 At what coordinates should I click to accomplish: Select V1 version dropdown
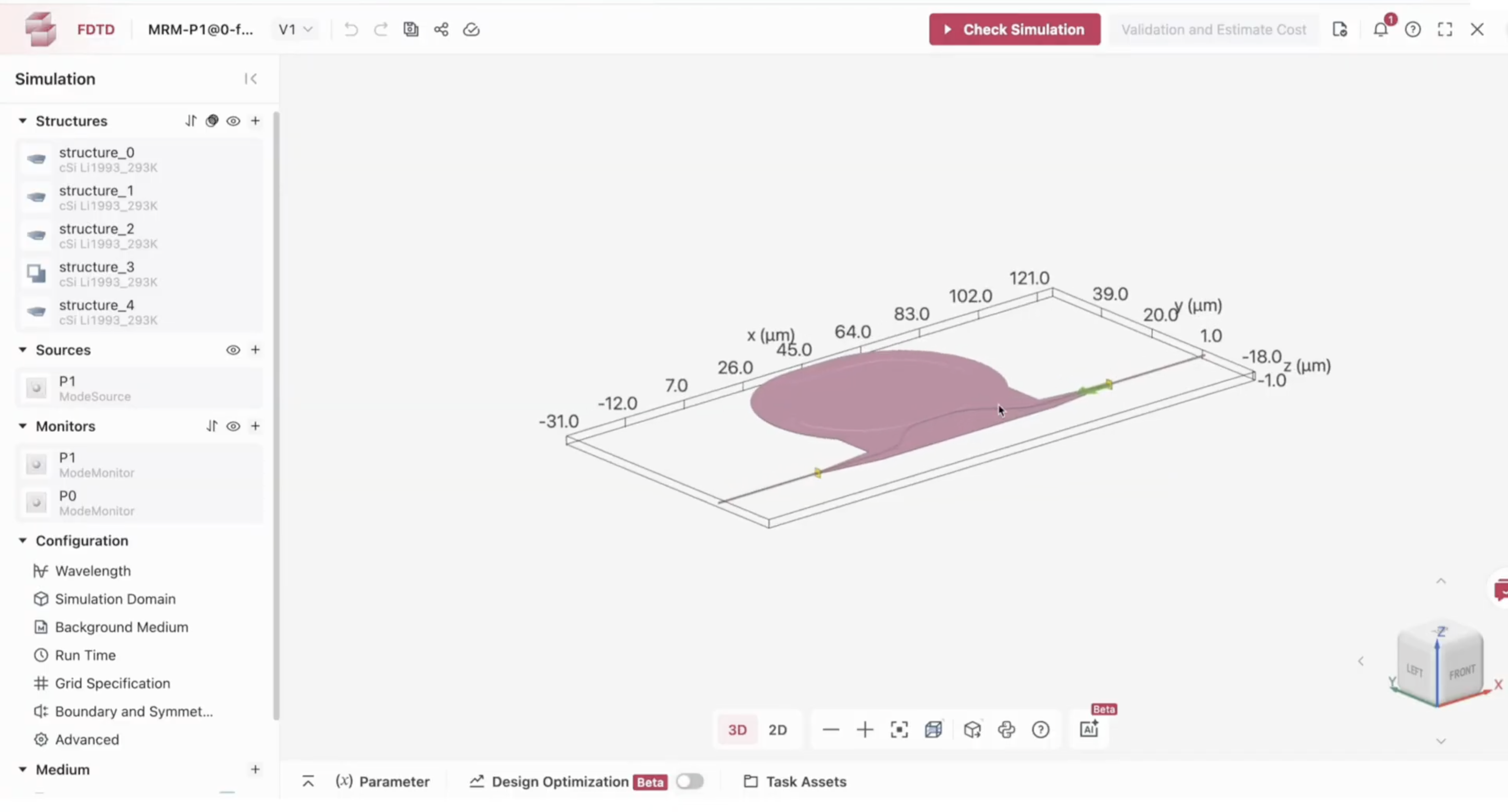click(295, 29)
